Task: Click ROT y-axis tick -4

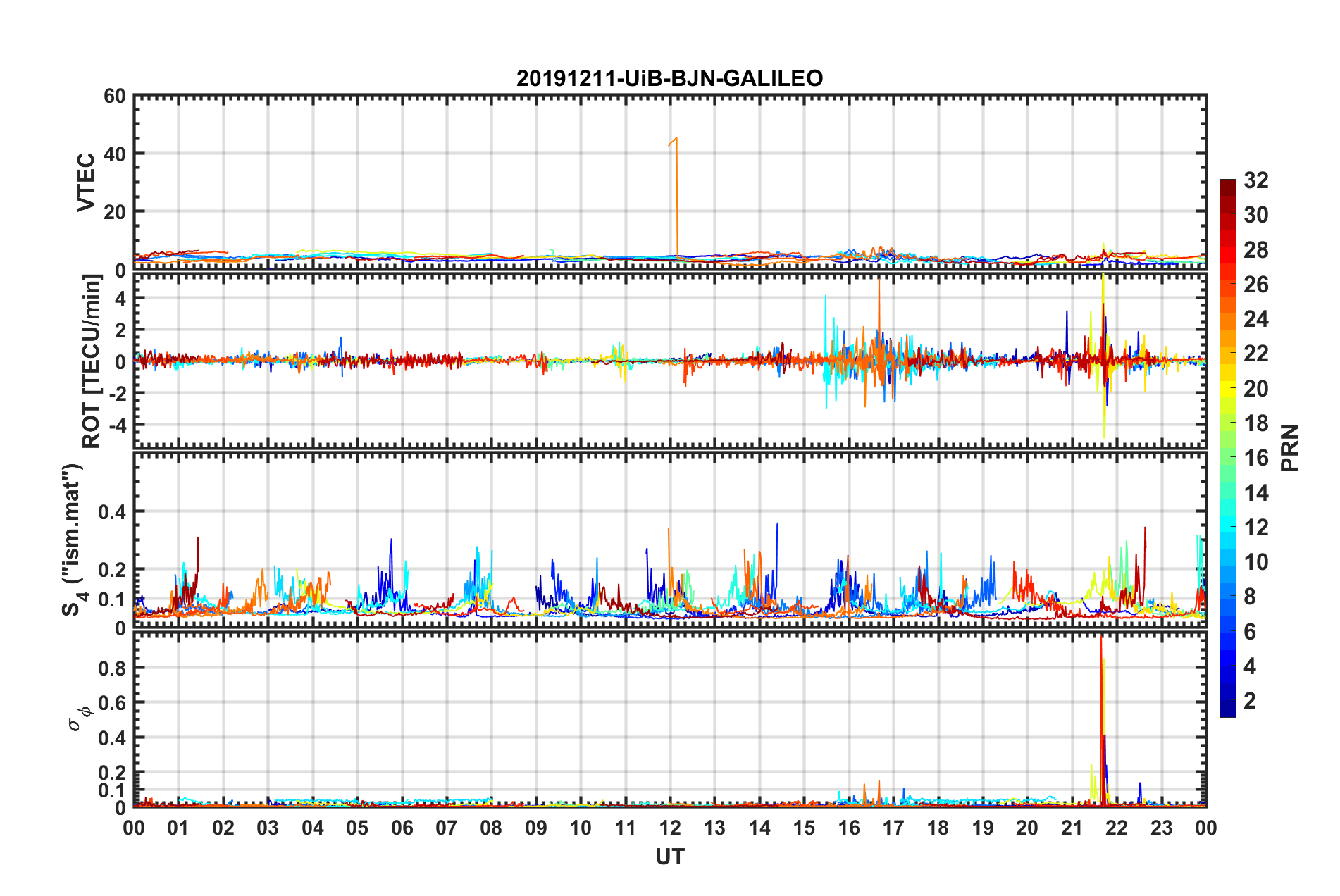Action: coord(118,425)
